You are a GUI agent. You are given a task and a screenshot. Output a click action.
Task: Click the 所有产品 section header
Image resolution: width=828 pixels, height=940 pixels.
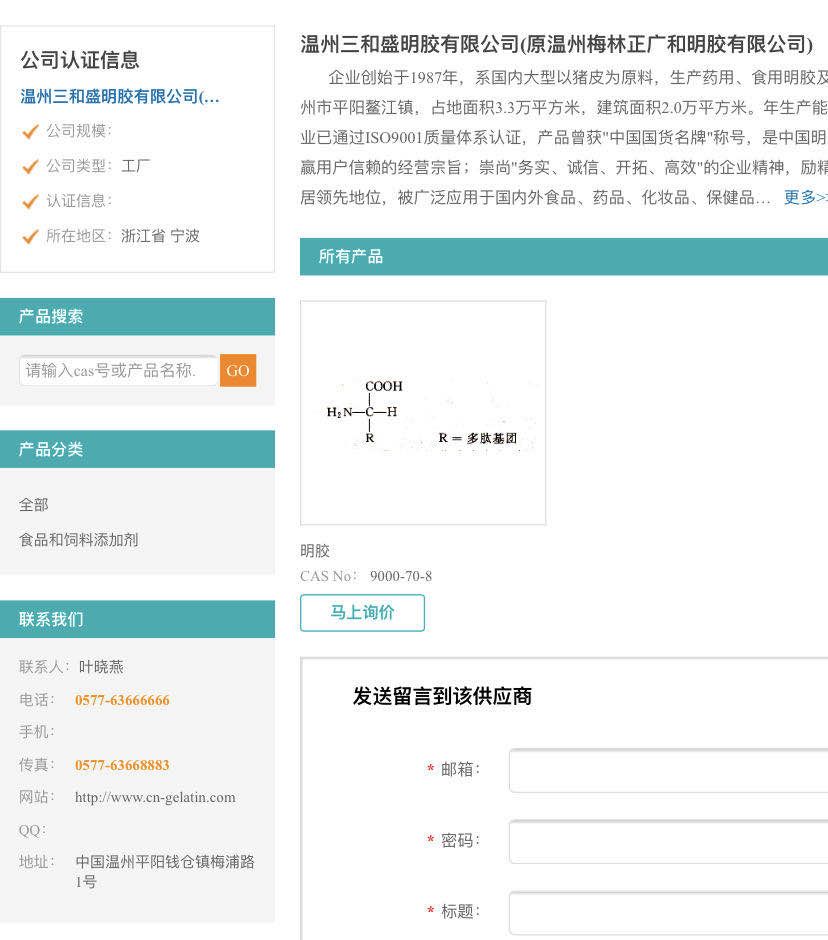pos(351,257)
